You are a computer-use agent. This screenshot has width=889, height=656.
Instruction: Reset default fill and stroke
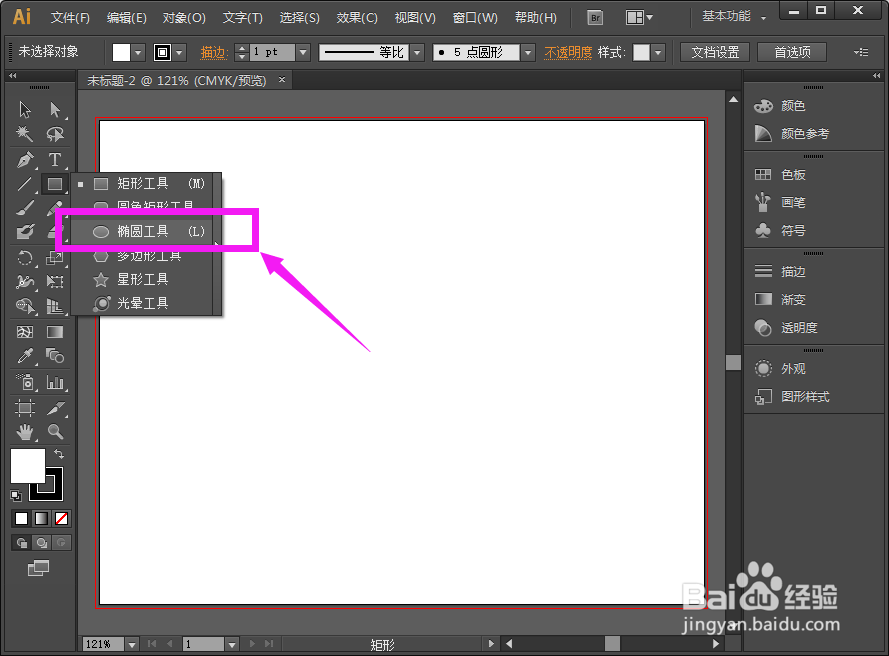click(x=16, y=496)
